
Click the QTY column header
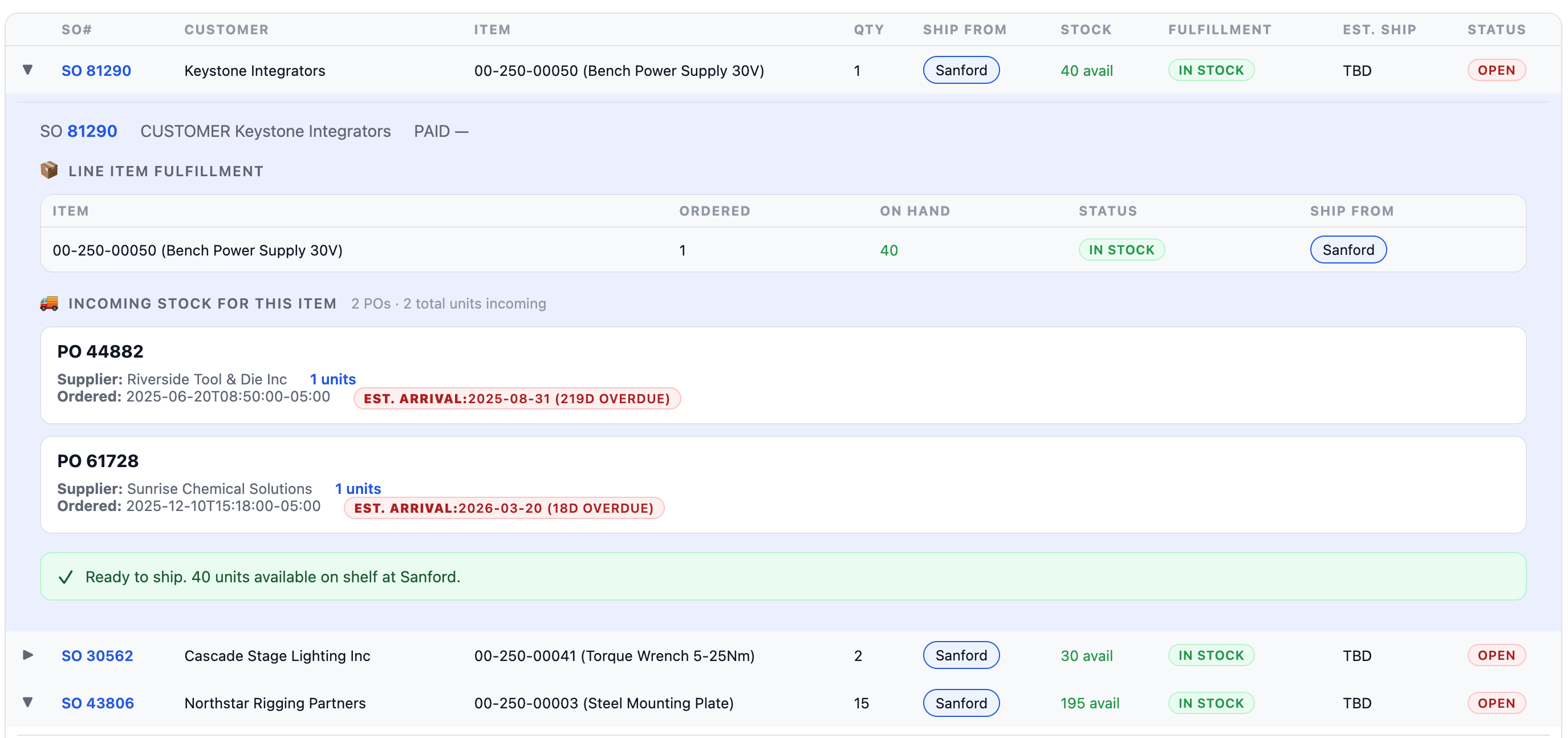pos(868,30)
